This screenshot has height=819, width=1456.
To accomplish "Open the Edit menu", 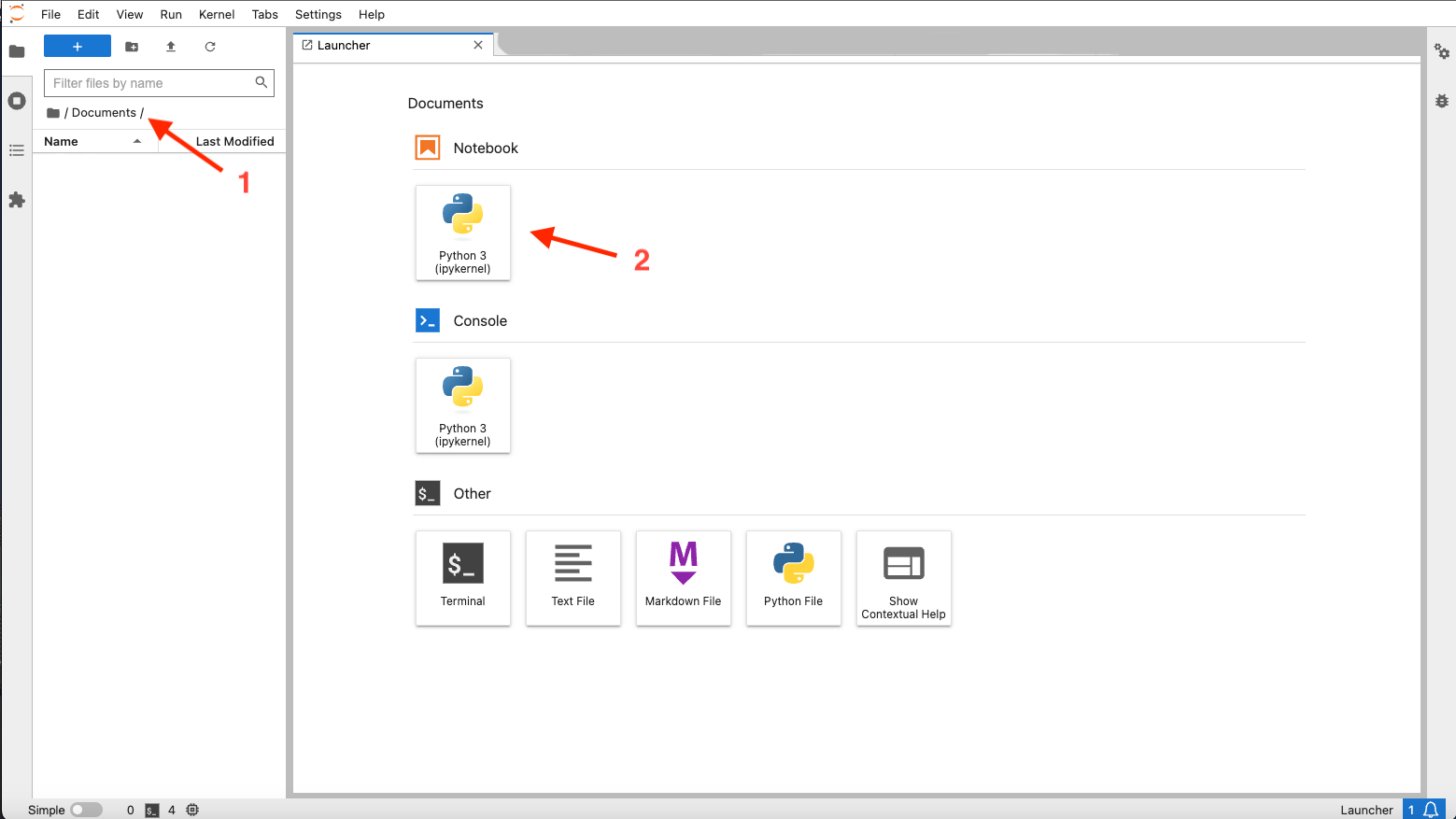I will click(x=89, y=14).
